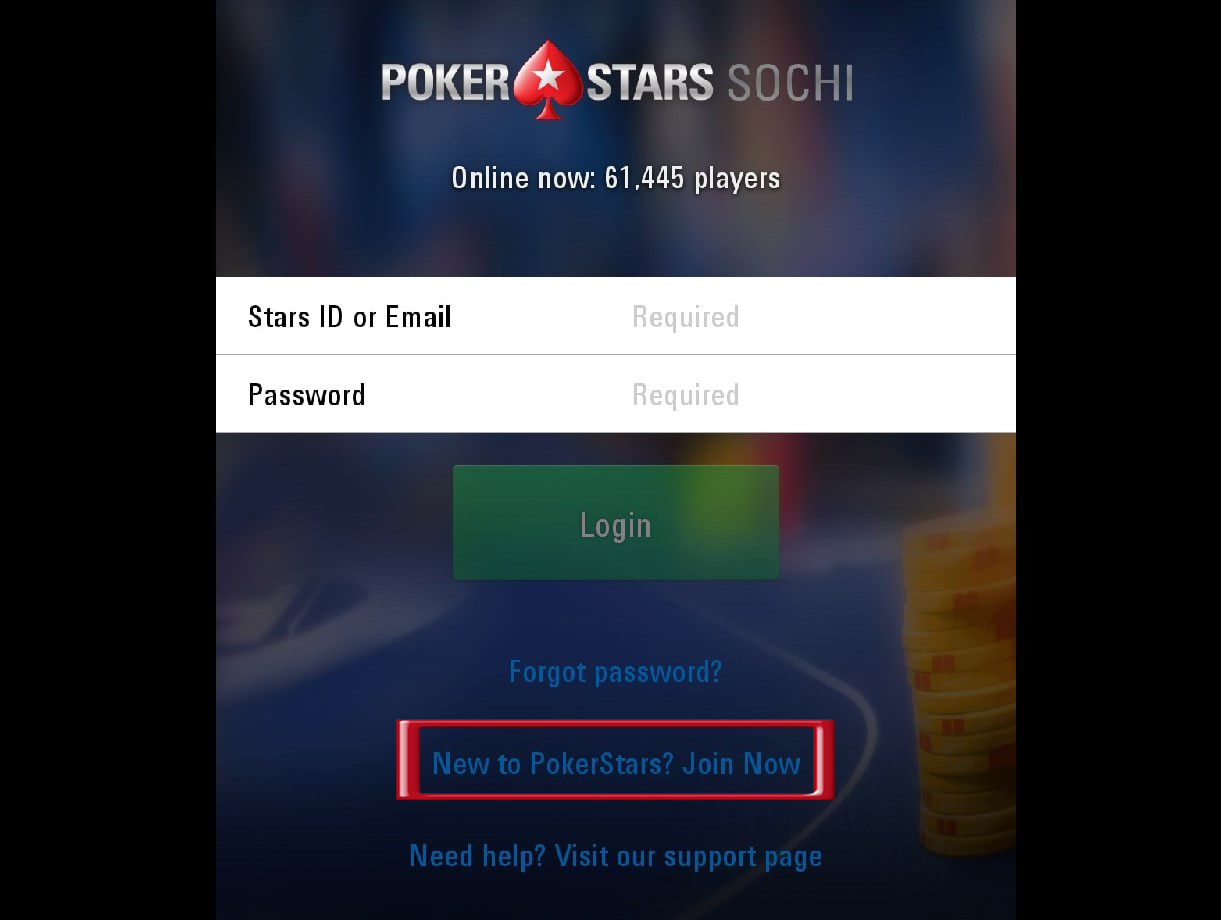The width and height of the screenshot is (1221, 920).
Task: Click the word POKER in the logo
Action: (x=446, y=84)
